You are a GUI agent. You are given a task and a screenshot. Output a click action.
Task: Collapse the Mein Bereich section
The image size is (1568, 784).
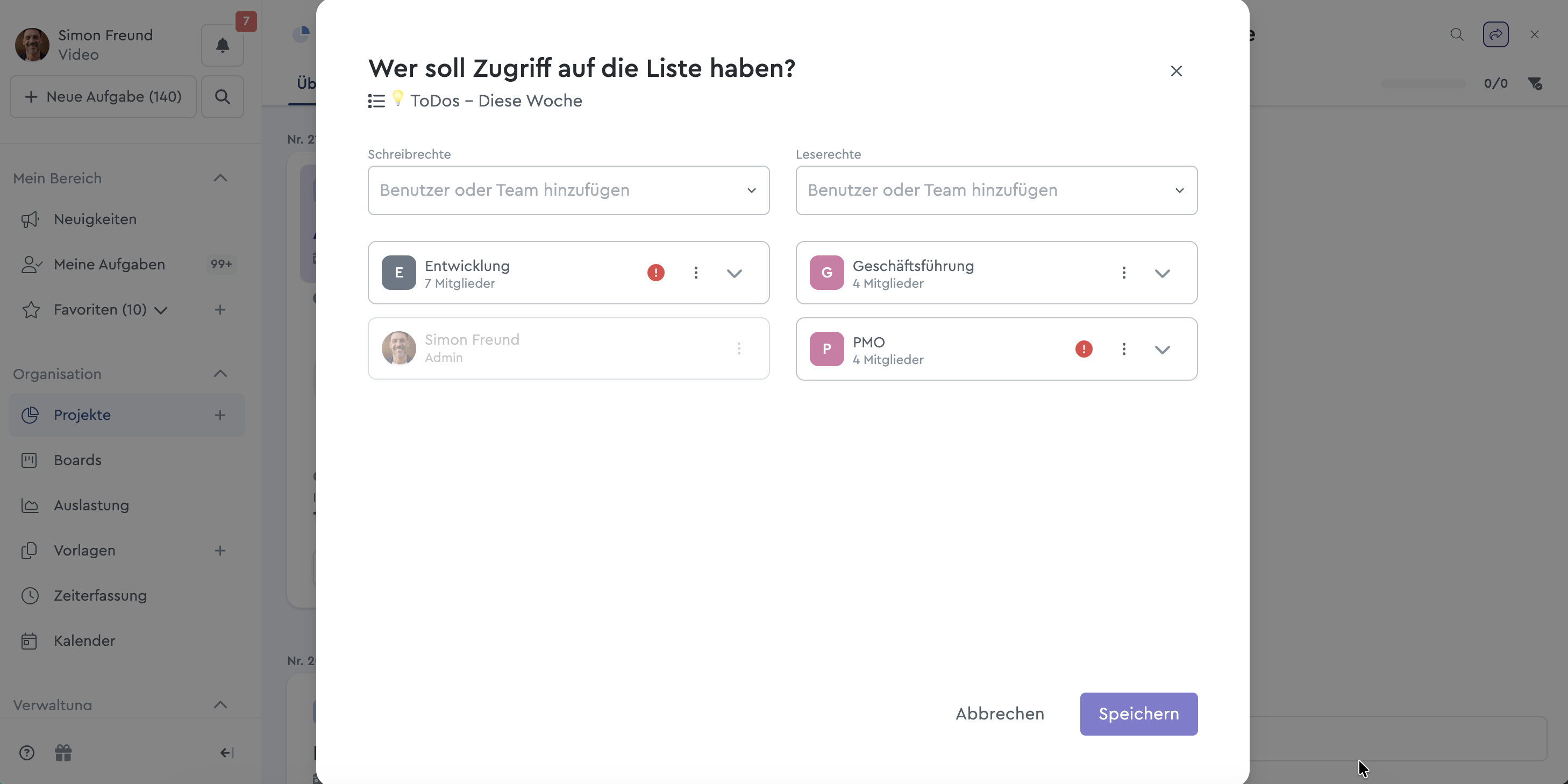tap(220, 179)
